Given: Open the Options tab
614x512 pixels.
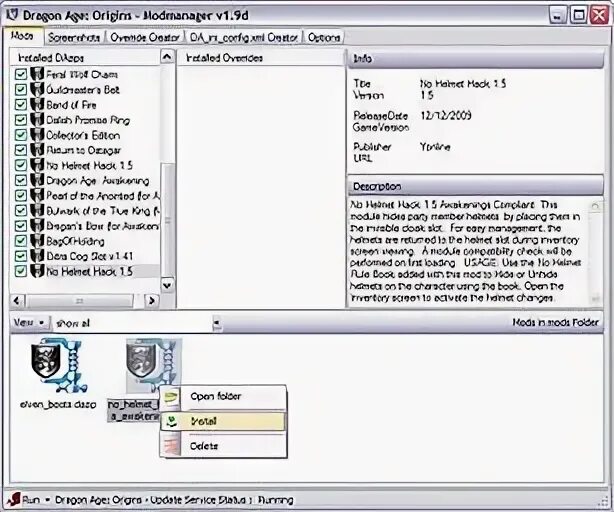Looking at the screenshot, I should [x=324, y=37].
